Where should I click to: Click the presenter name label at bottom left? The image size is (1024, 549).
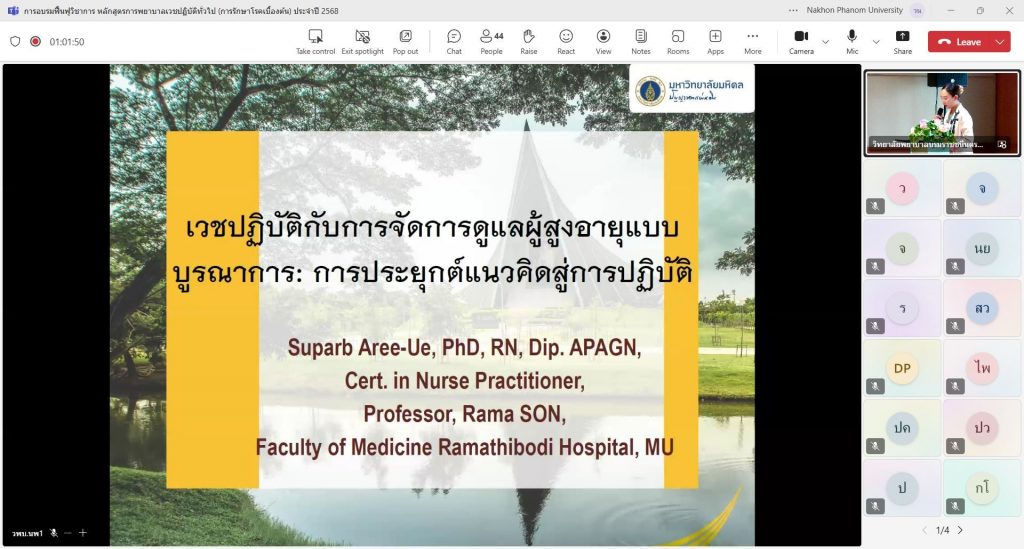[27, 533]
